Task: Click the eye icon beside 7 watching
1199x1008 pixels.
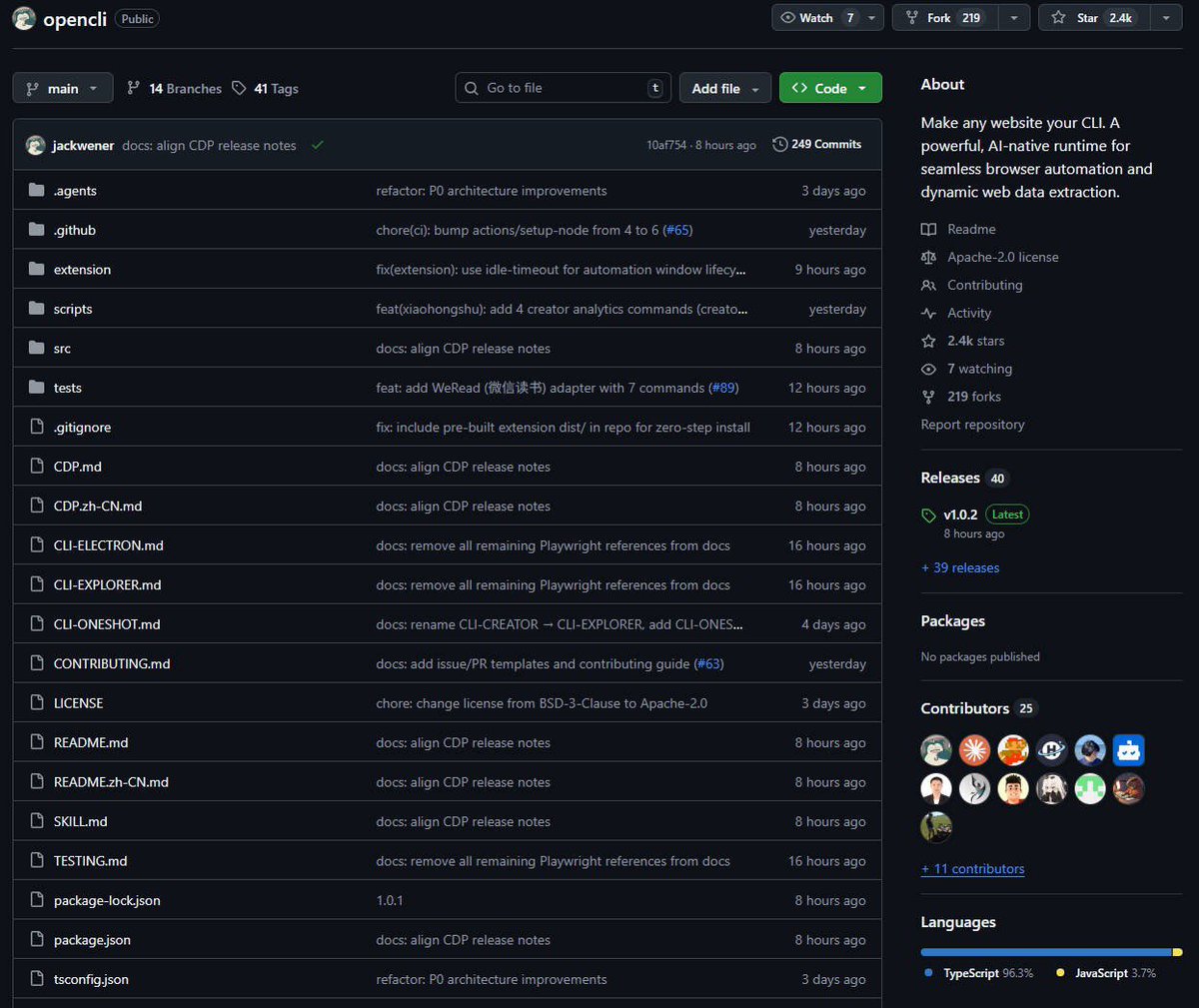Action: click(x=928, y=369)
